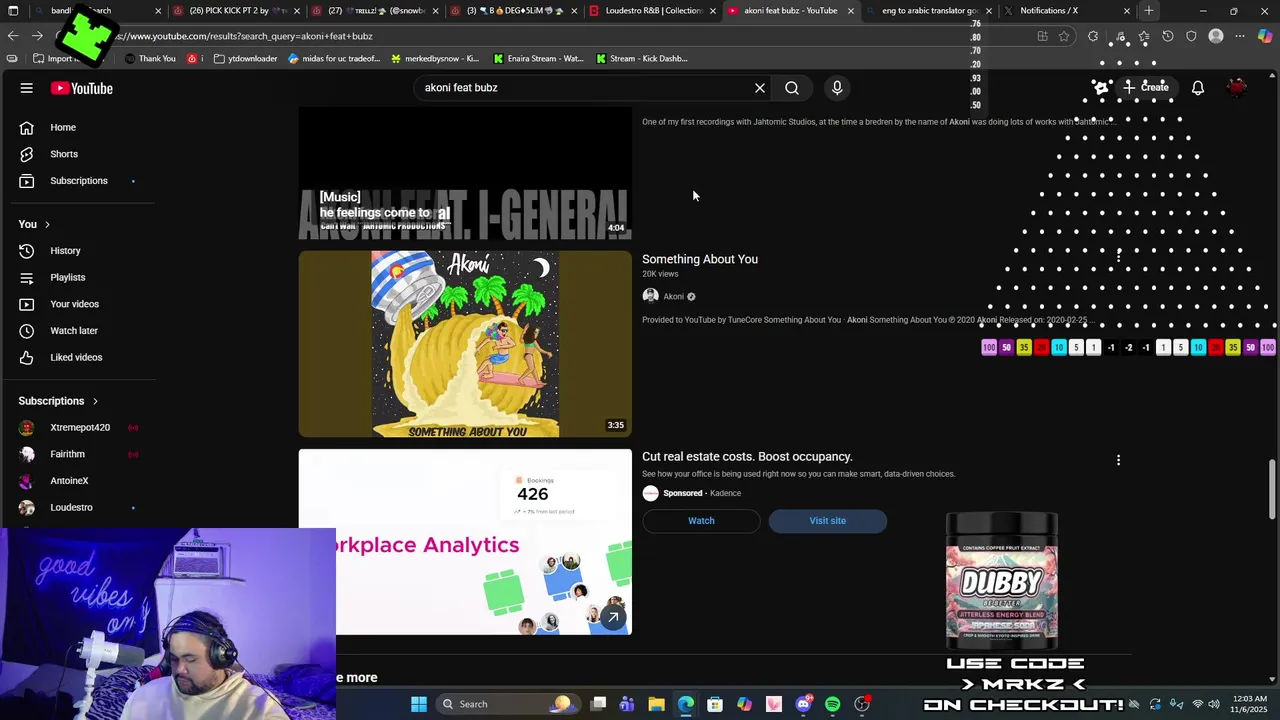
Task: Click the Akoni channel name link
Action: [x=674, y=296]
